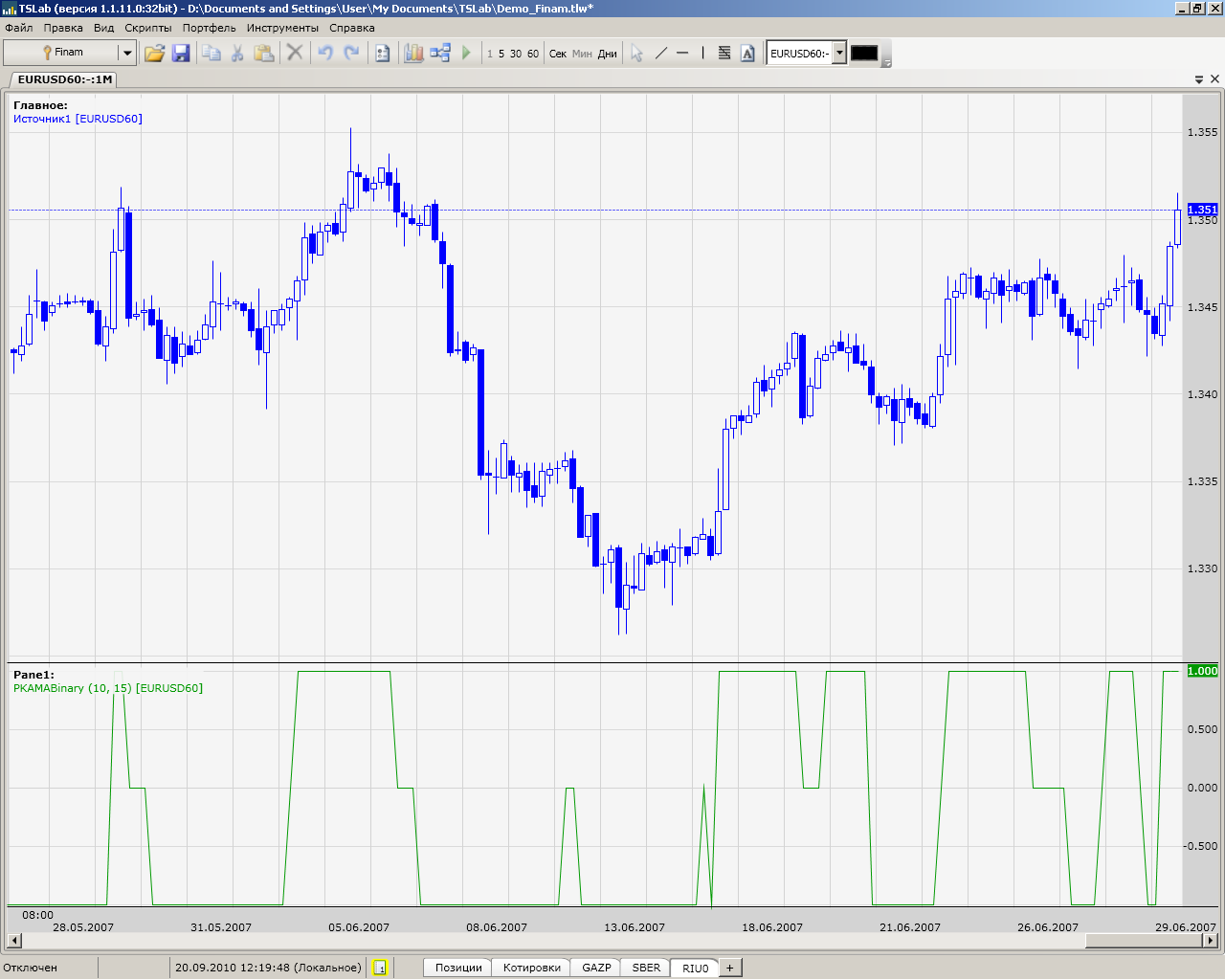1225x980 pixels.
Task: Click the open folder icon in toolbar
Action: (154, 53)
